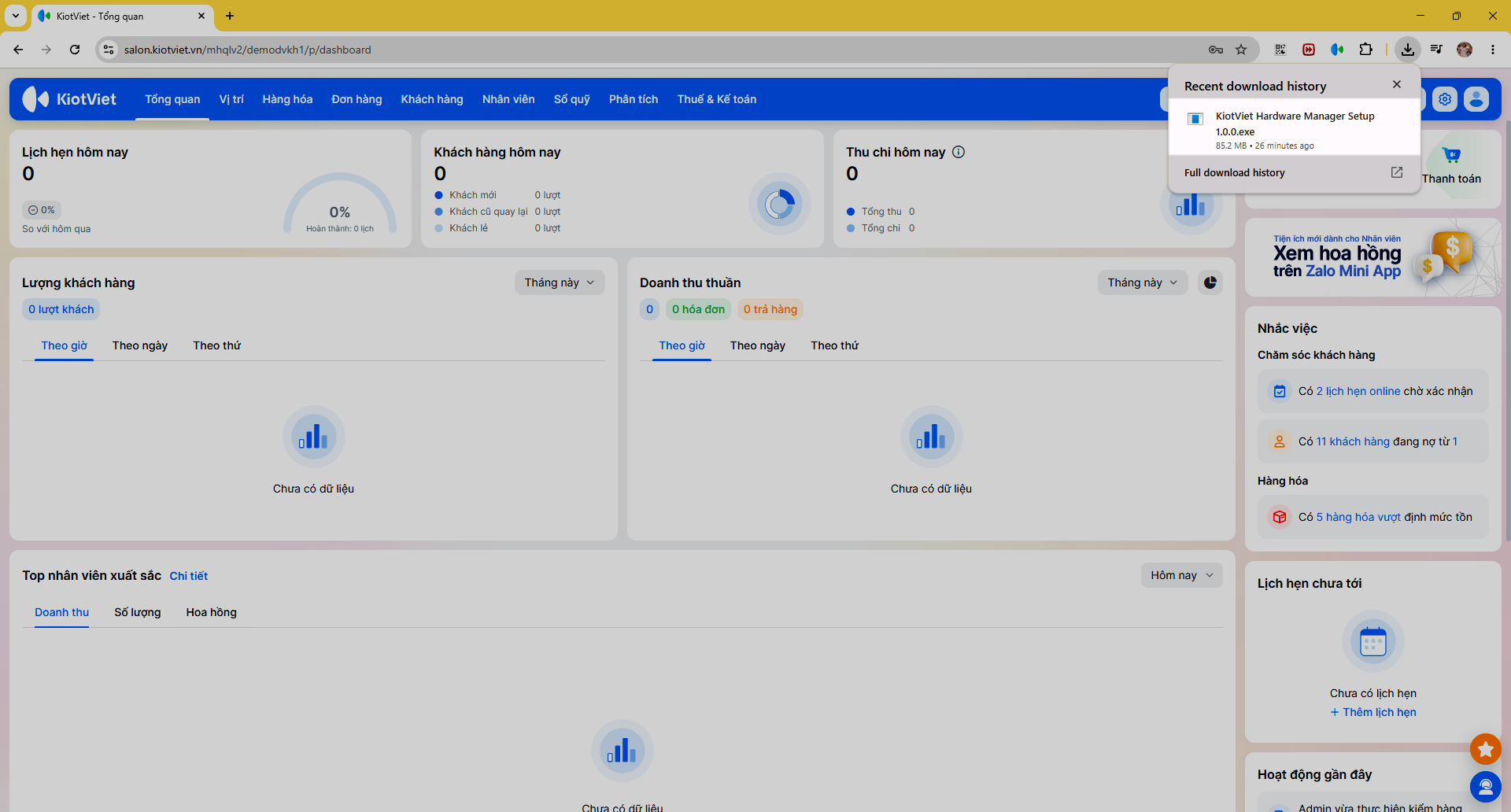Screen dimensions: 1511x812
Task: Click the Thanh toán cart icon
Action: click(1451, 156)
